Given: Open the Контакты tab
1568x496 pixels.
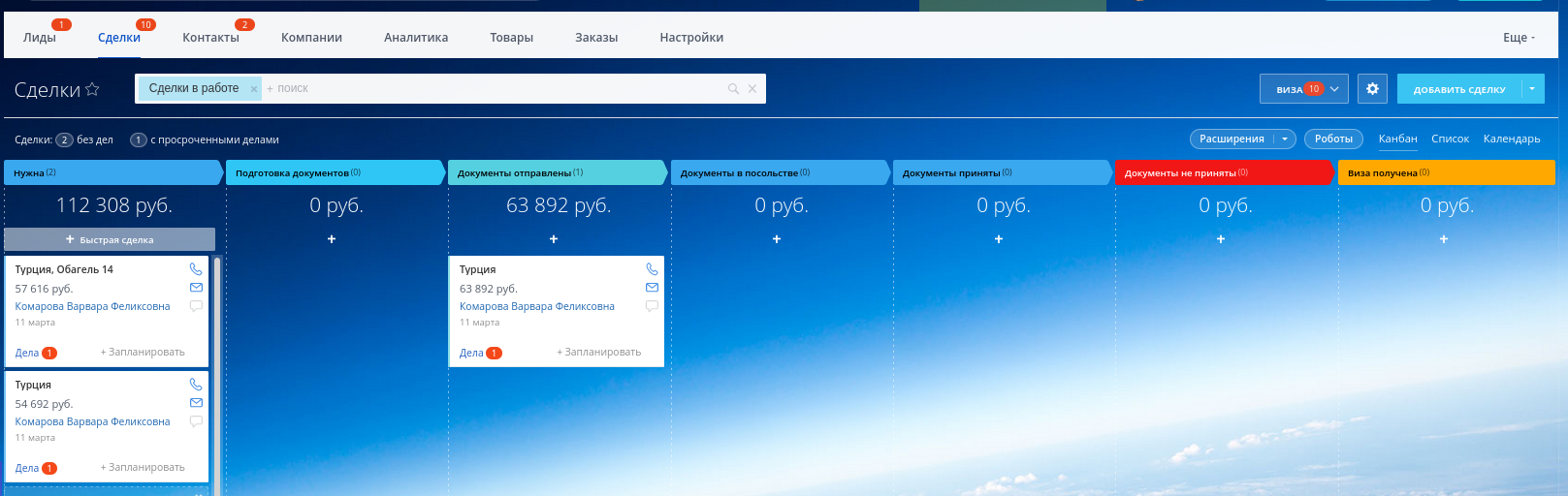Looking at the screenshot, I should [x=210, y=38].
